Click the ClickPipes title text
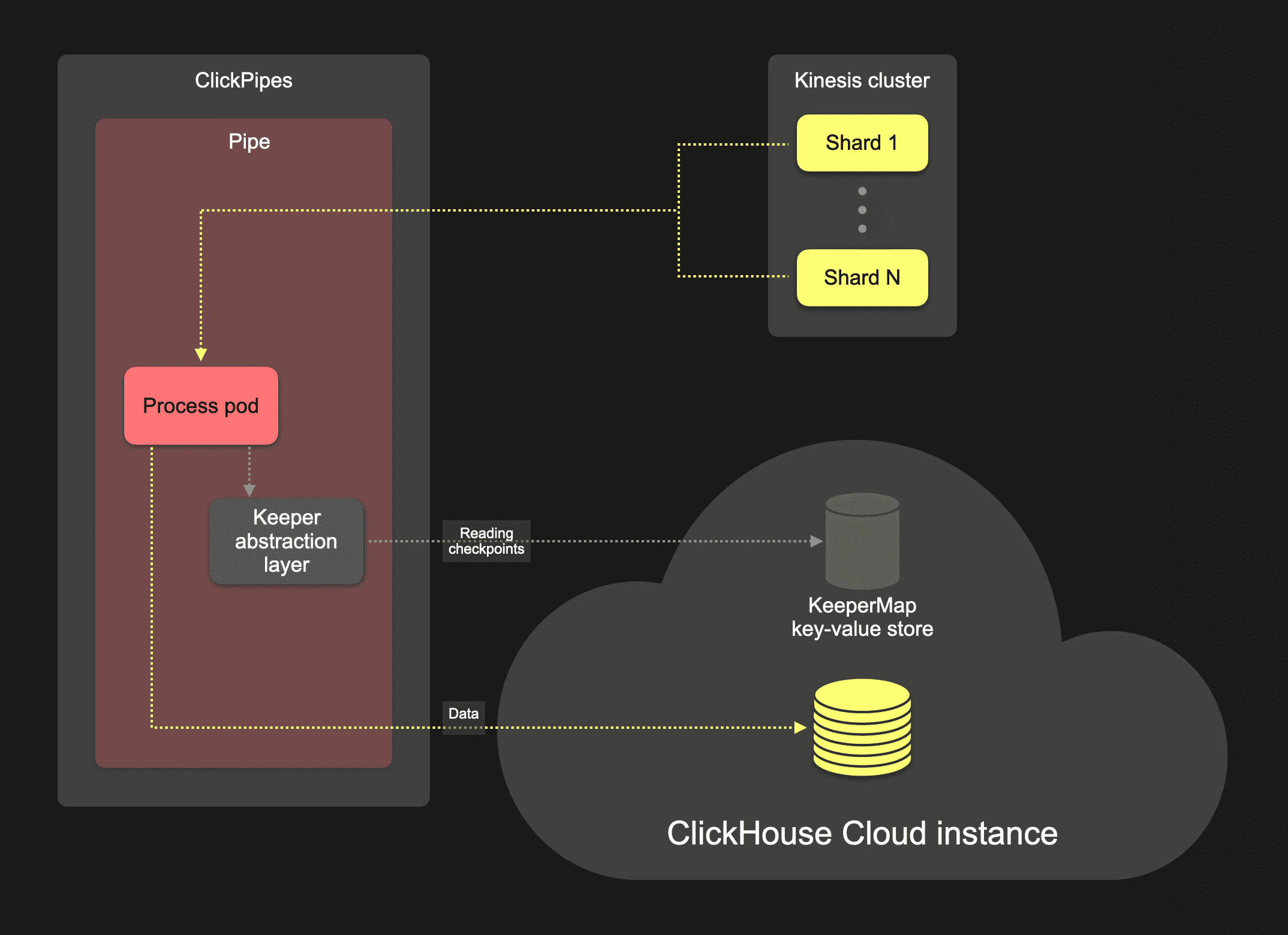Viewport: 1288px width, 935px height. [243, 80]
